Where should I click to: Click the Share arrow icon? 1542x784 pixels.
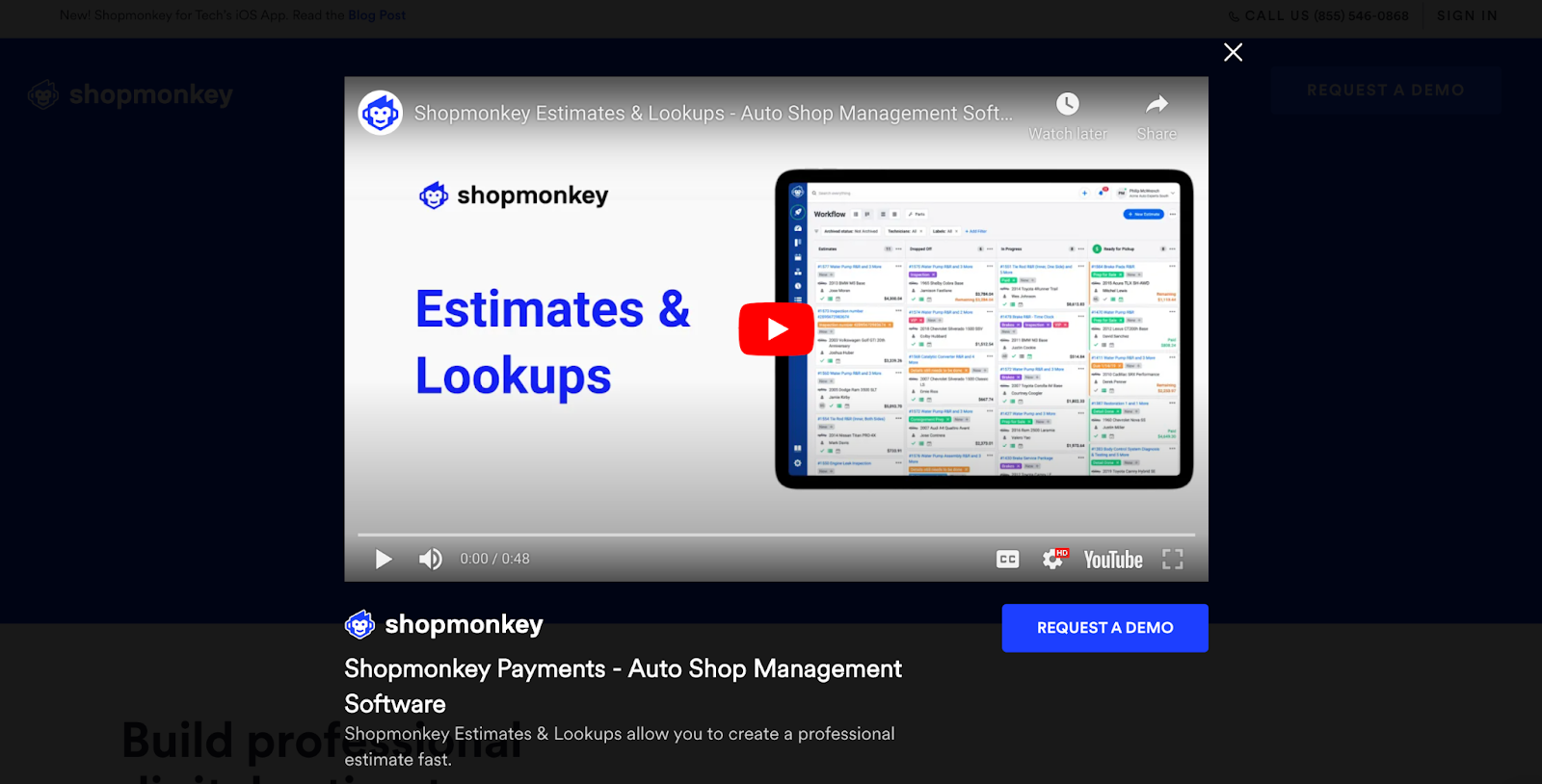coord(1156,104)
